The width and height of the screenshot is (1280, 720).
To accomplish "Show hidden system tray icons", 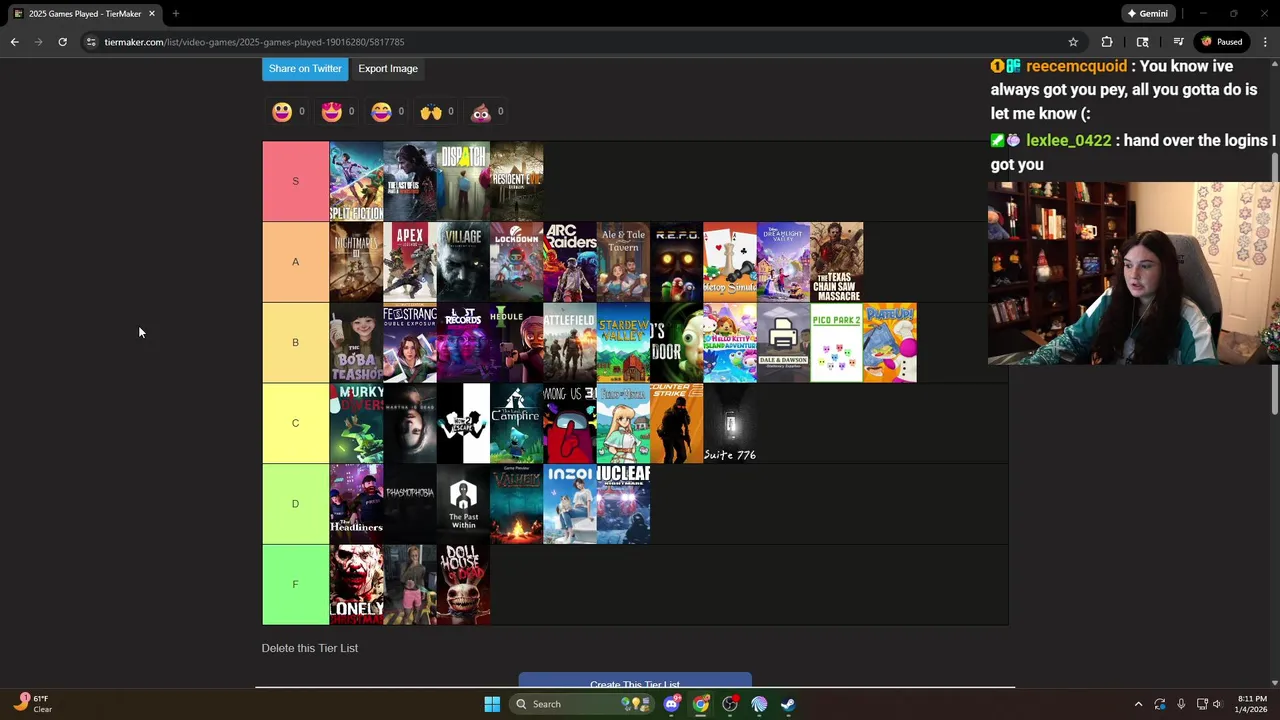I will (1138, 704).
